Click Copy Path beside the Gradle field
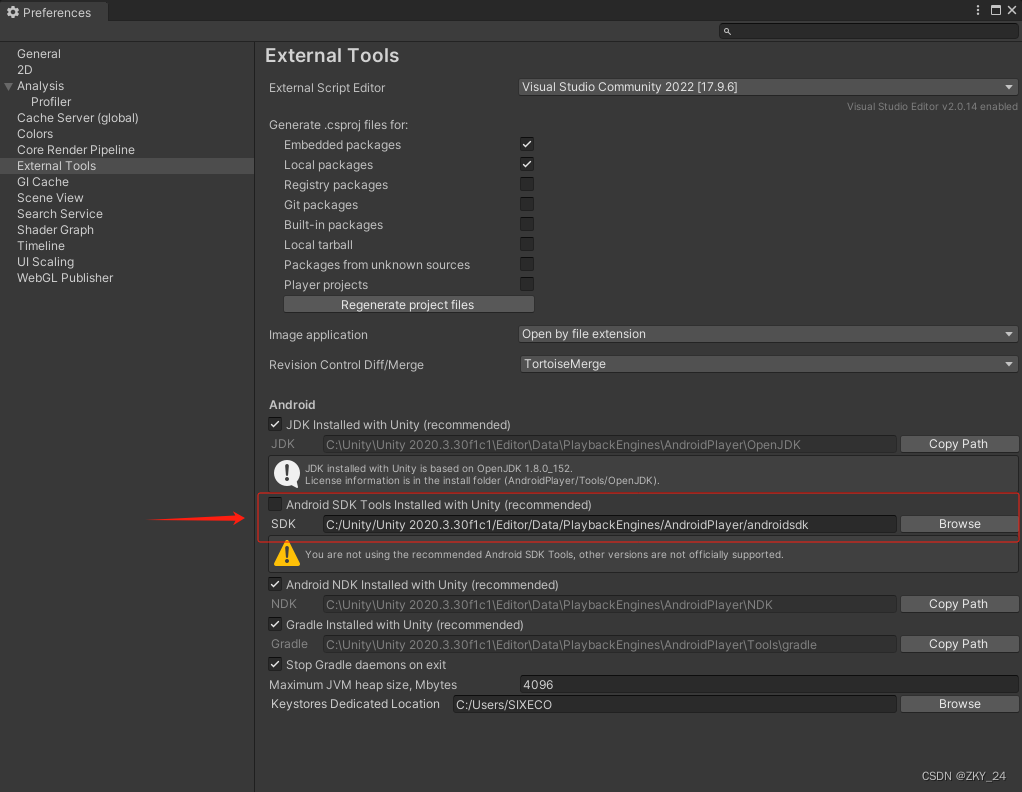This screenshot has width=1022, height=792. pyautogui.click(x=958, y=643)
